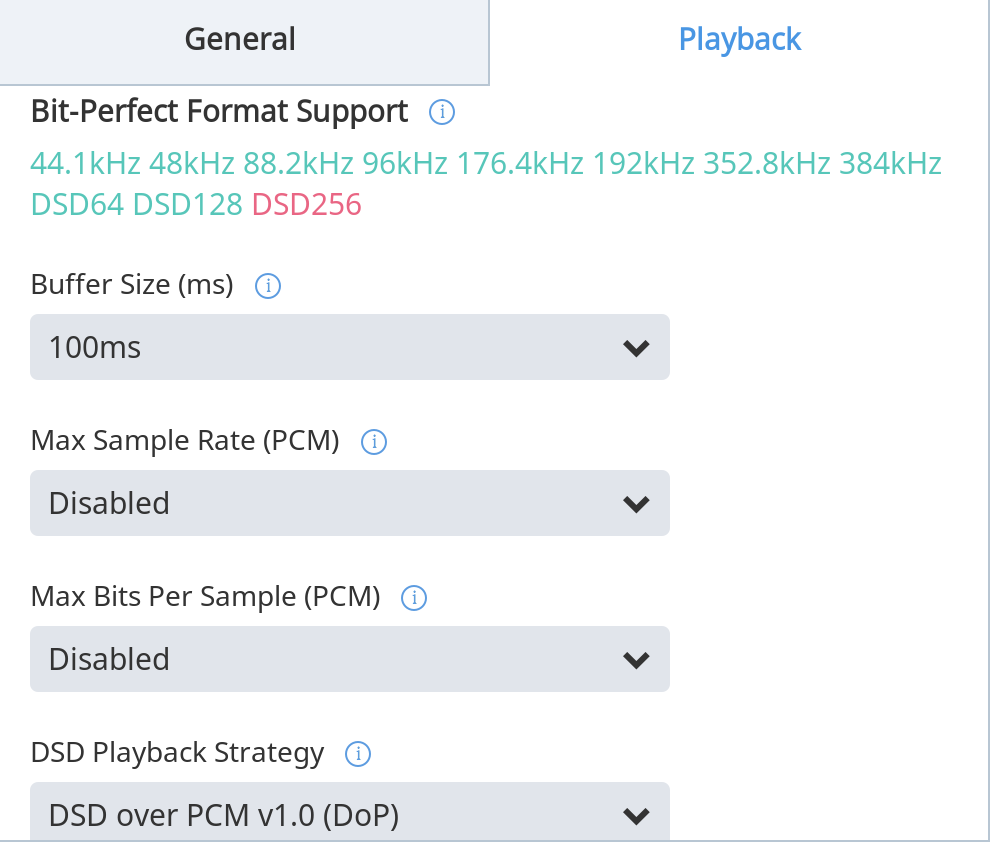Image resolution: width=992 pixels, height=846 pixels.
Task: Click info icon next to Buffer Size
Action: (268, 286)
